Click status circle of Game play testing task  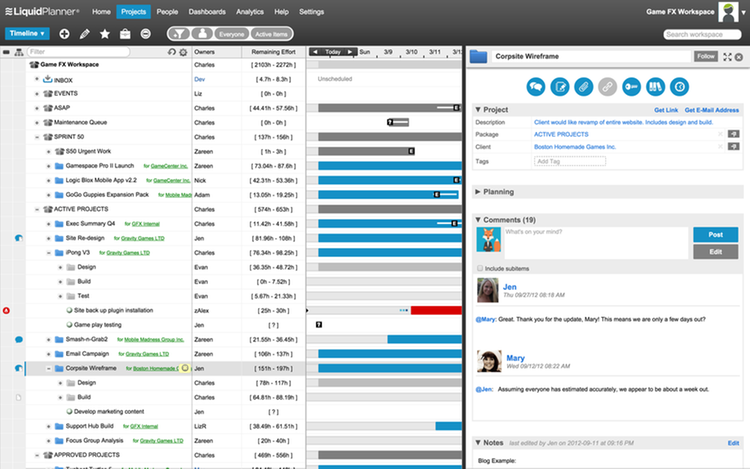(x=69, y=325)
